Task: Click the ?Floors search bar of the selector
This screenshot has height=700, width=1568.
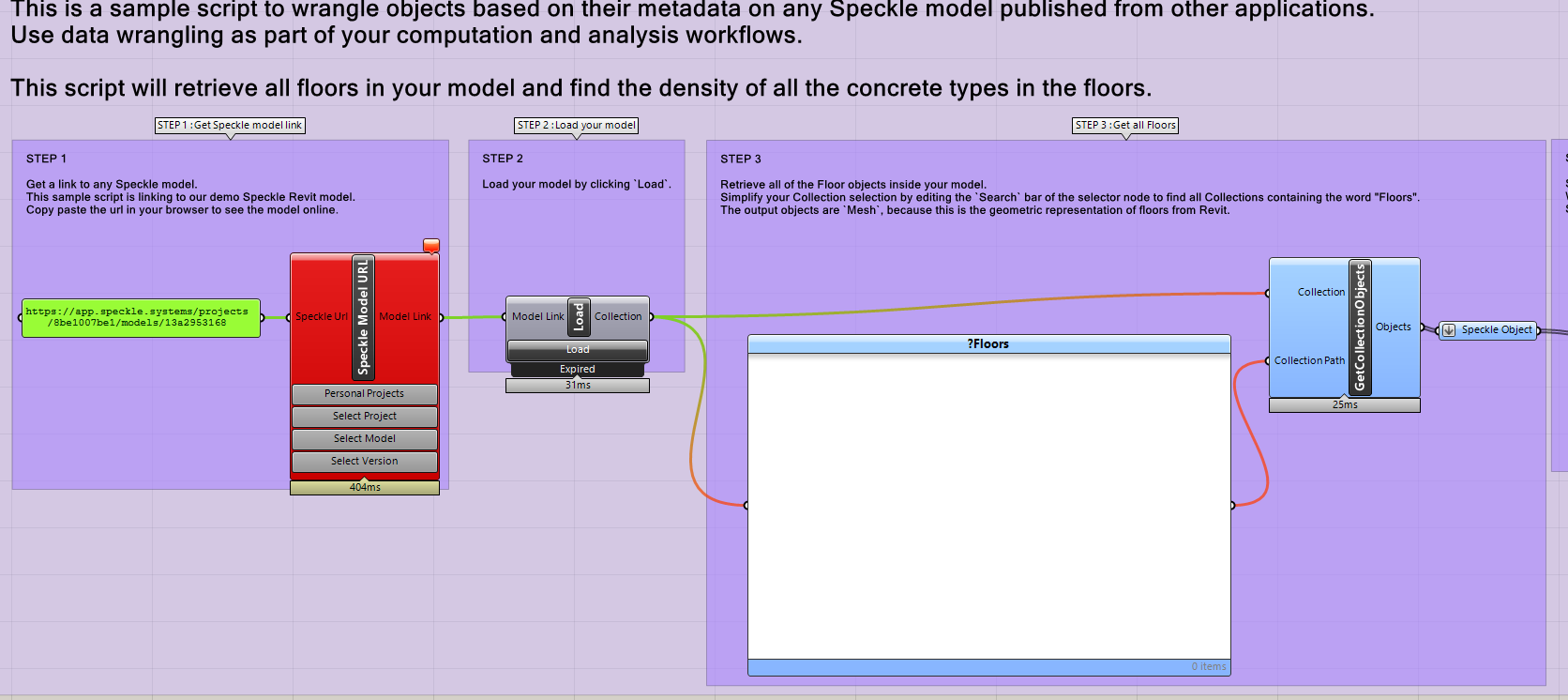Action: 989,344
